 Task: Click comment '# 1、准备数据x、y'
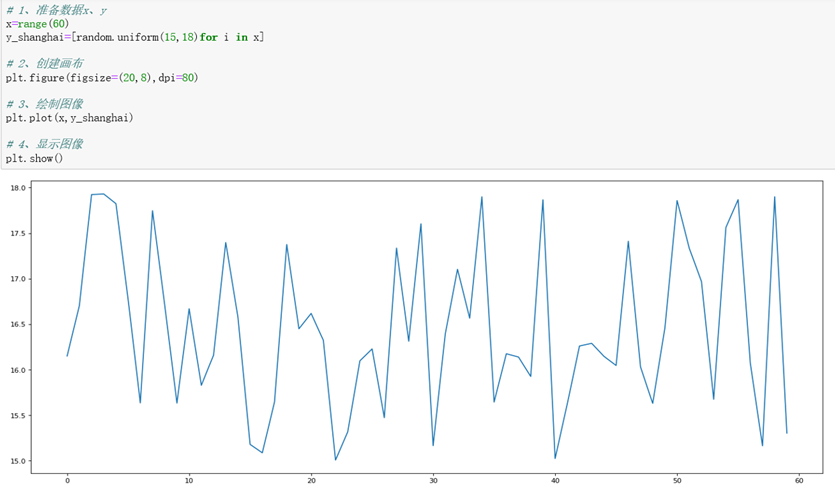56,10
